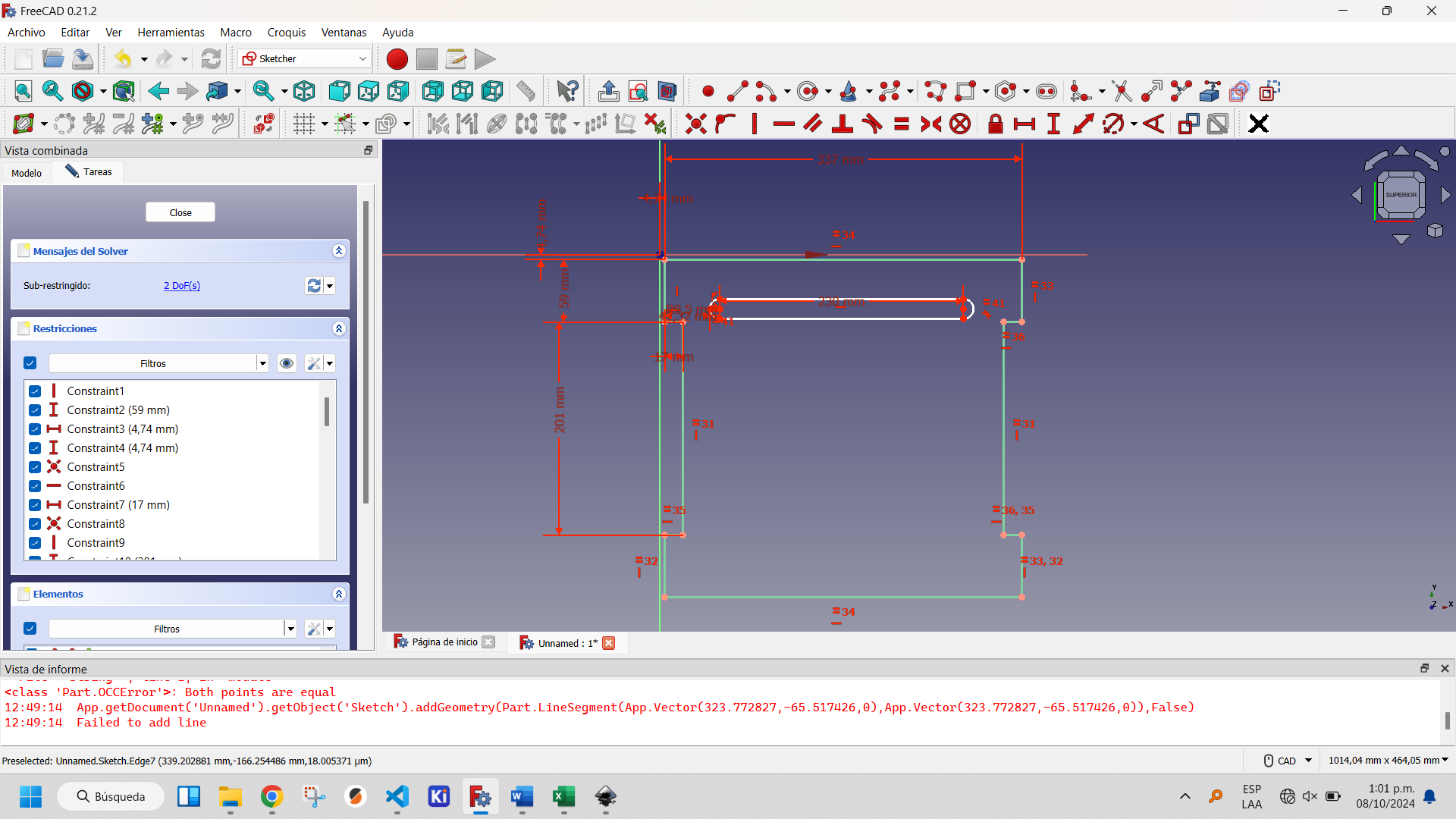Image resolution: width=1456 pixels, height=819 pixels.
Task: Select the circle/arc tool in Sketcher
Action: coord(807,91)
